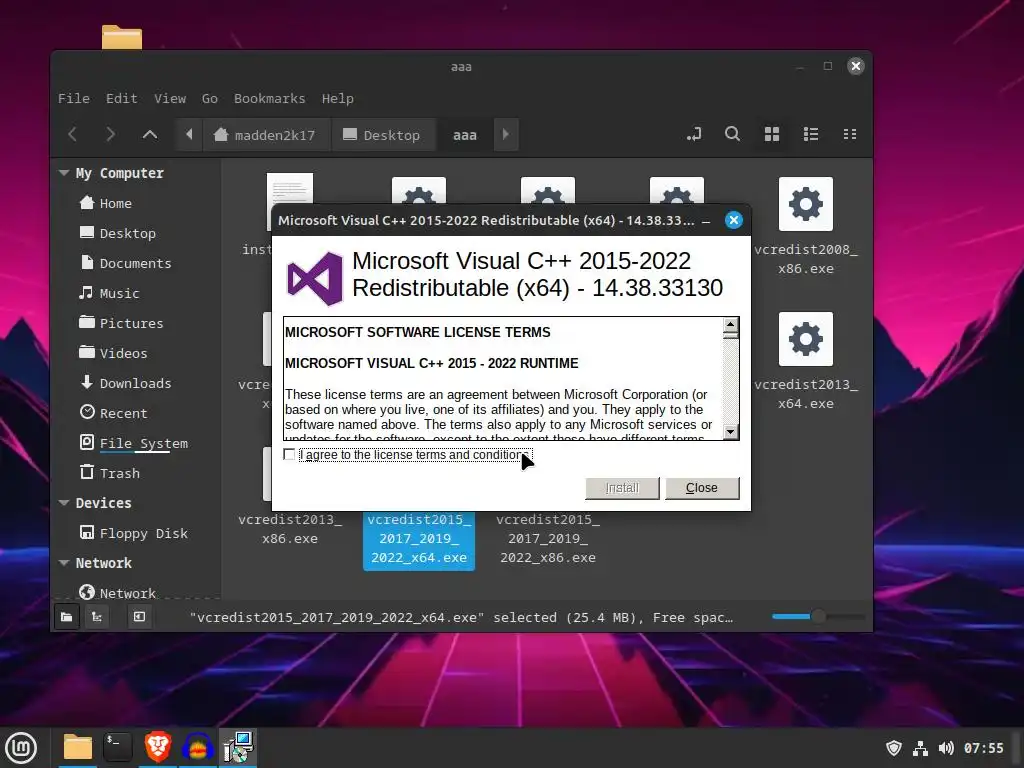Open the View menu
This screenshot has width=1024, height=768.
click(x=170, y=99)
